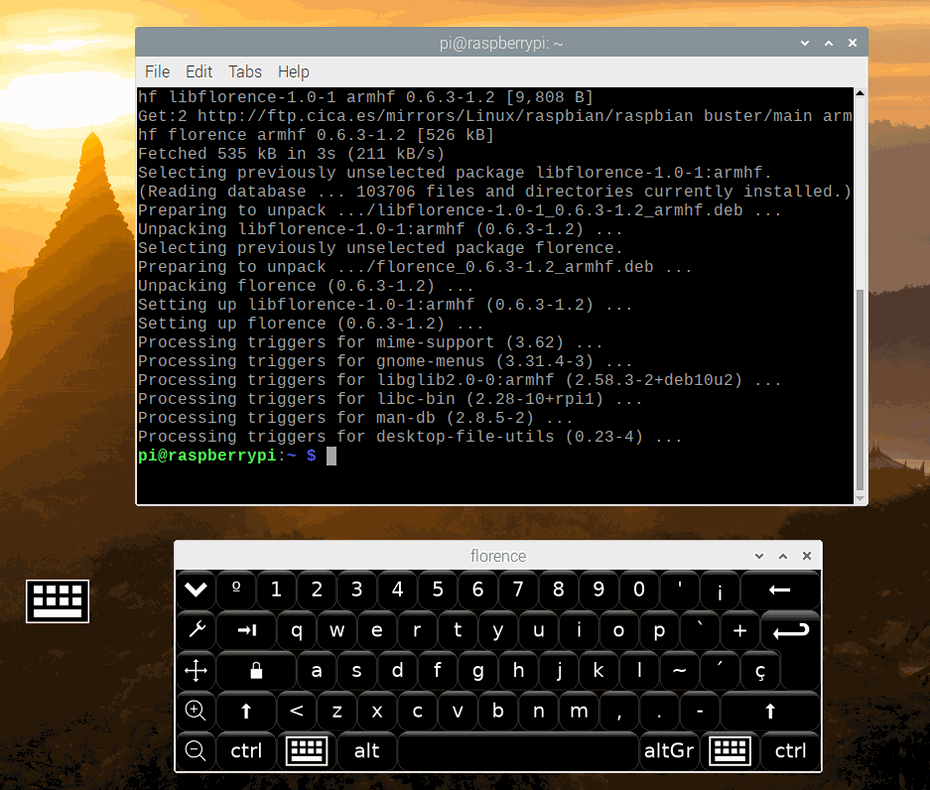
Task: Open Florence settings wrench key
Action: coord(196,630)
